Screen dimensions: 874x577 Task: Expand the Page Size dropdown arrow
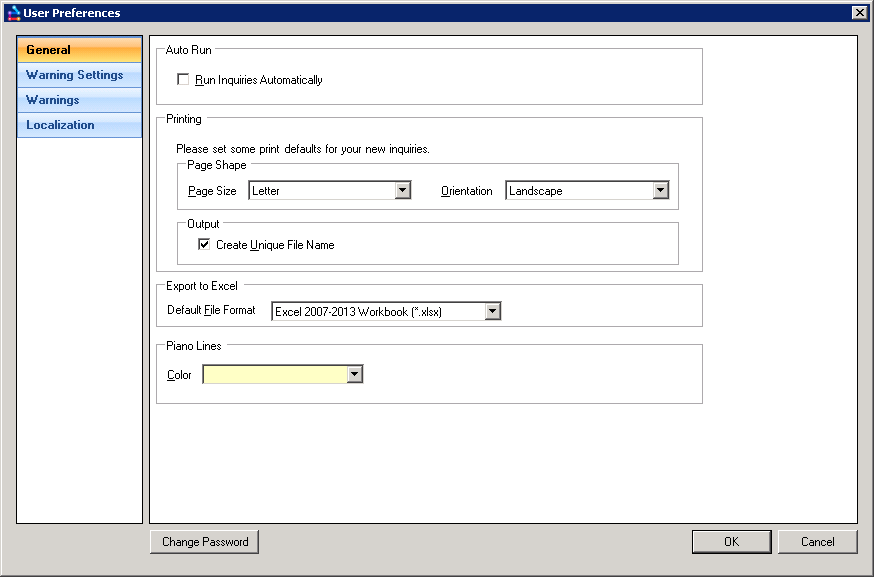click(402, 191)
